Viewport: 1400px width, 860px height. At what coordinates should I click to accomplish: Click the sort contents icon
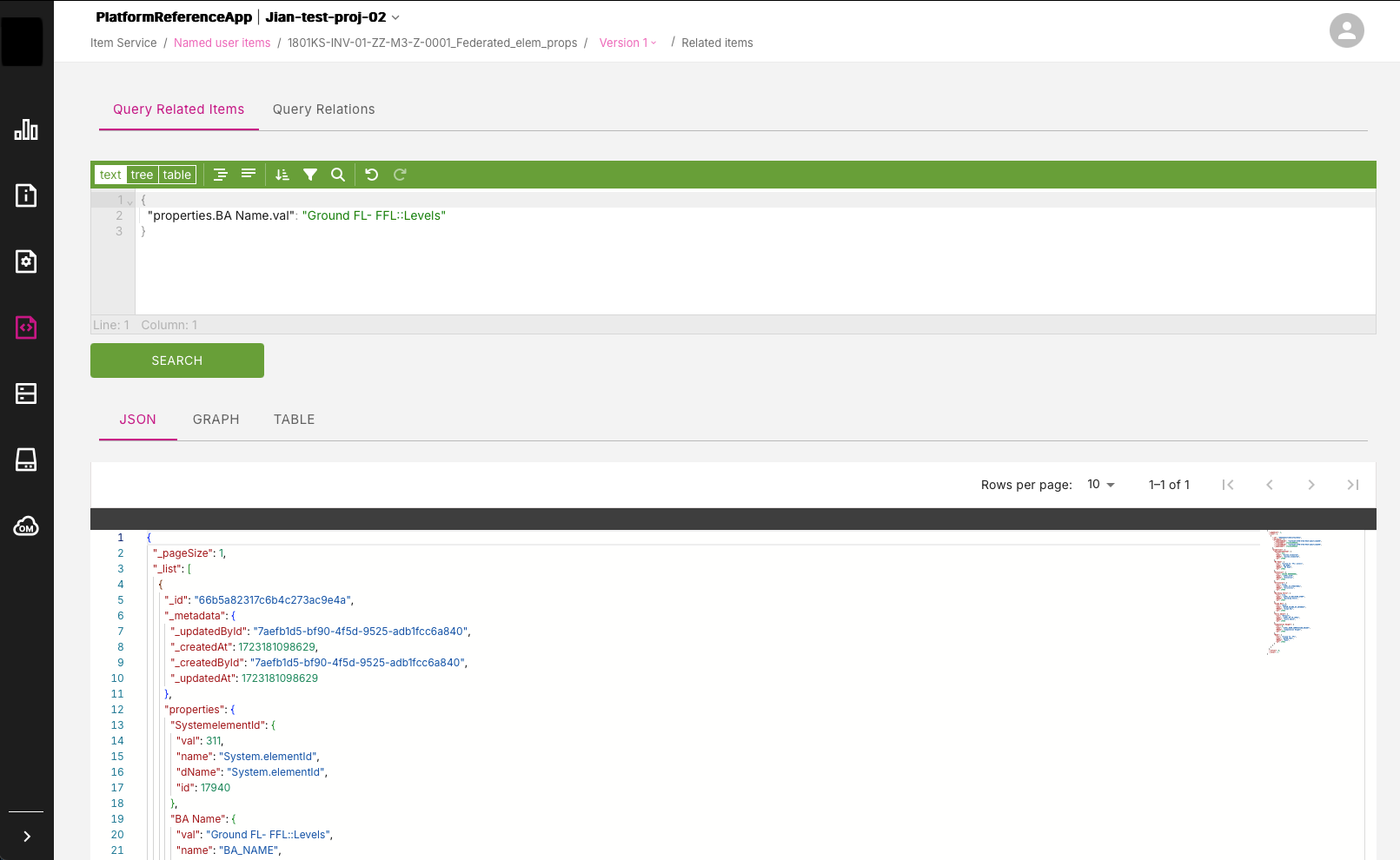[x=282, y=175]
